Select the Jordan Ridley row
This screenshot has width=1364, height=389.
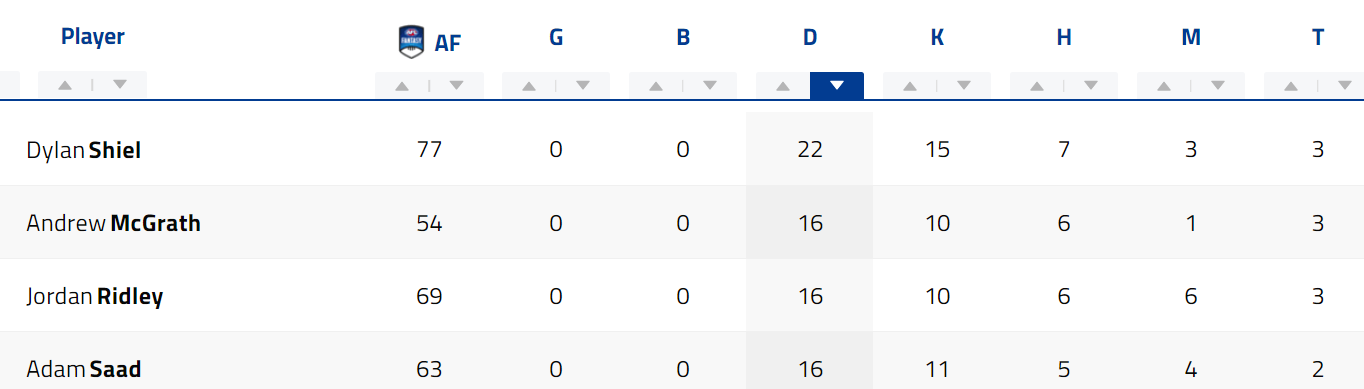[682, 296]
